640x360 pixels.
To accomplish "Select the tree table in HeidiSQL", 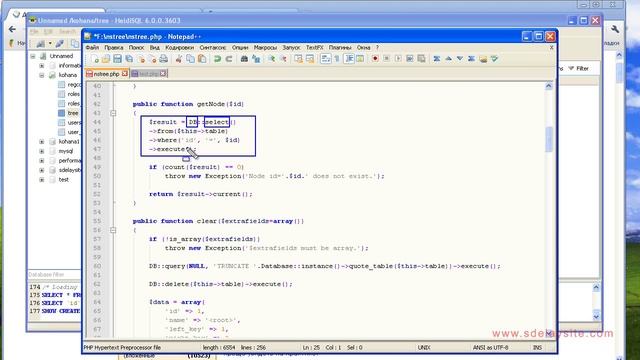I will 73,113.
